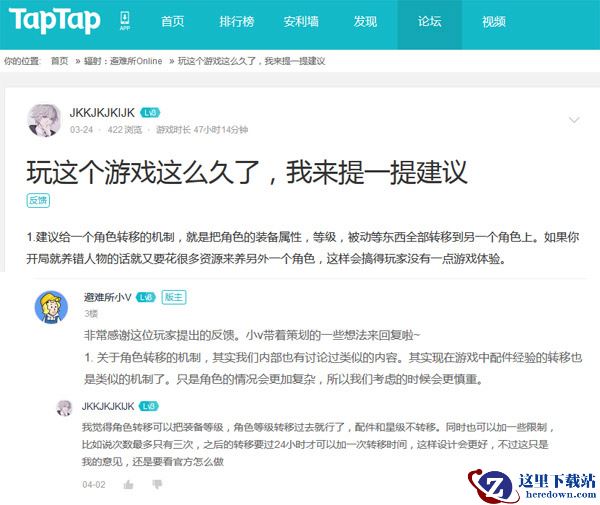Open the replier JKKJKJKIJK's small avatar

[x=64, y=408]
